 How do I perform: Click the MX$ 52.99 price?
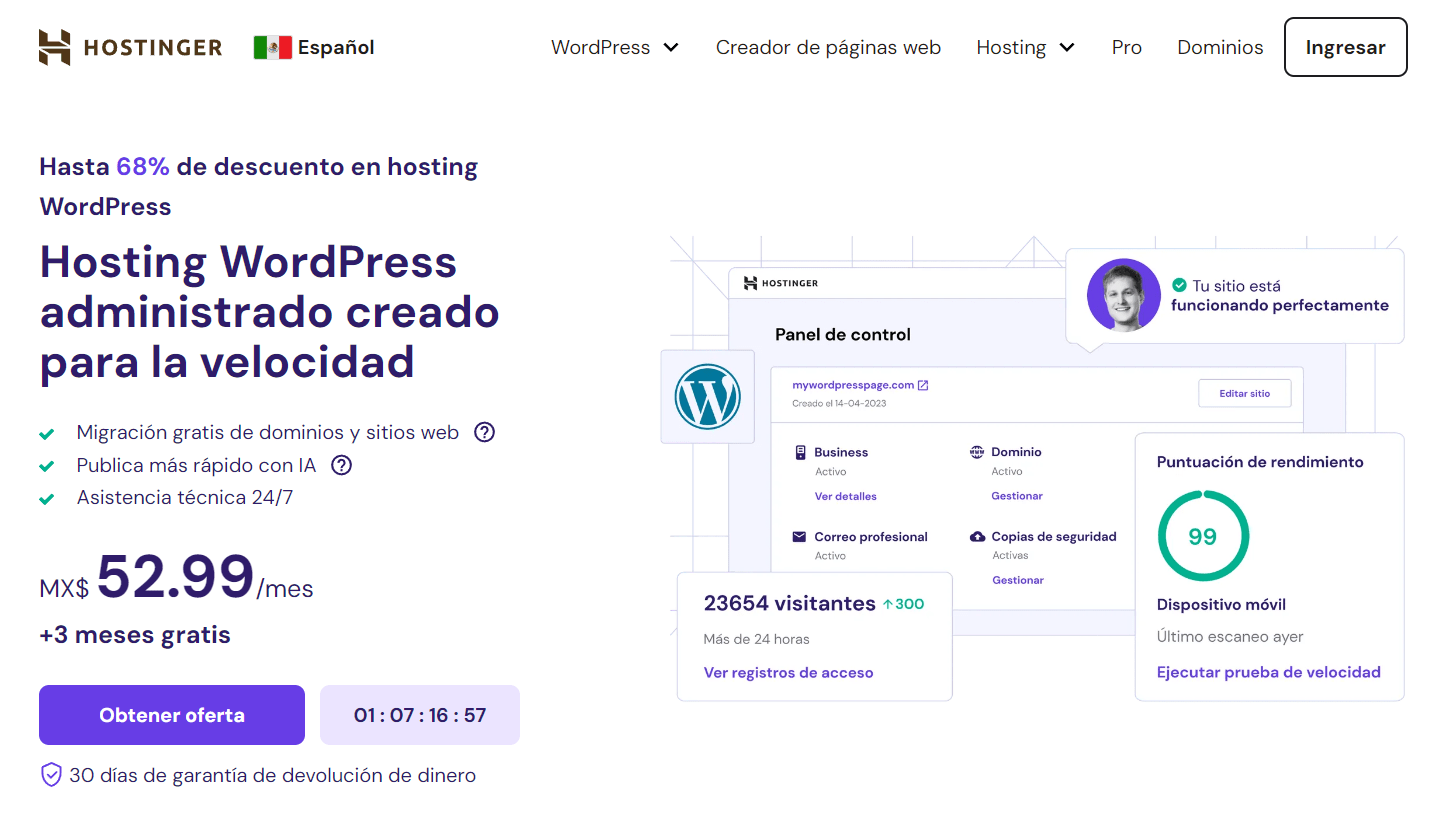[x=176, y=578]
